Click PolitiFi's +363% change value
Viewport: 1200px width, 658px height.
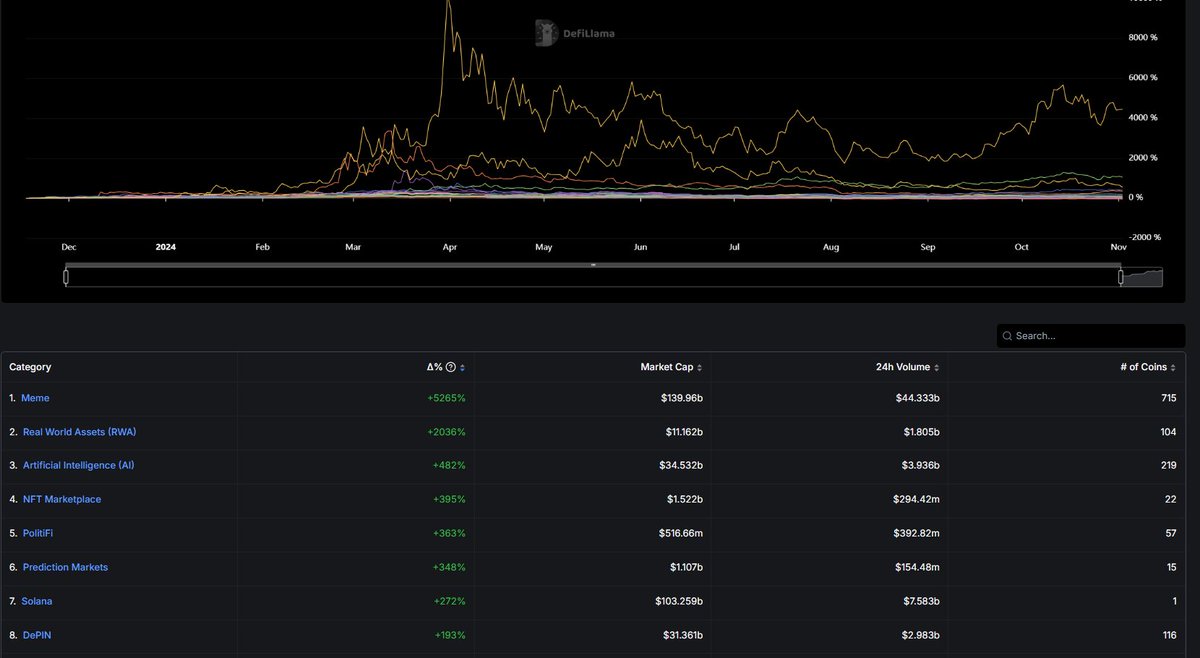(449, 533)
